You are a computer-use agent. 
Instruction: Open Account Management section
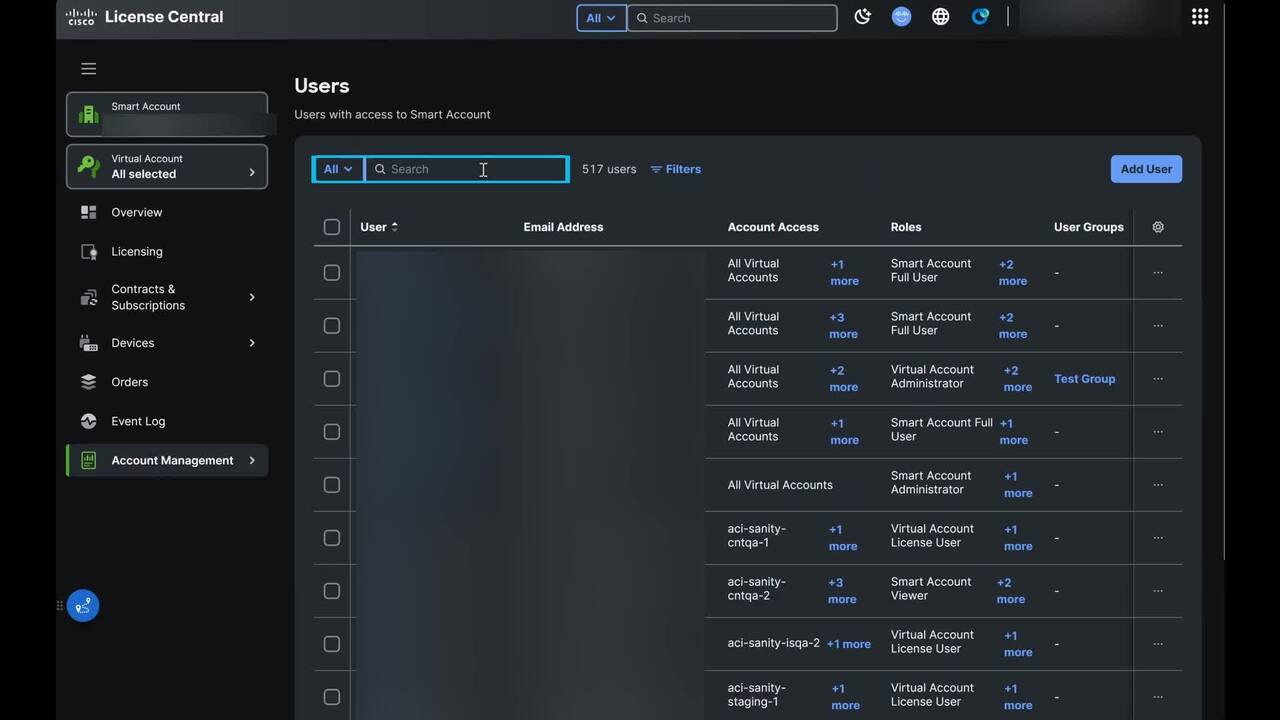tap(167, 460)
